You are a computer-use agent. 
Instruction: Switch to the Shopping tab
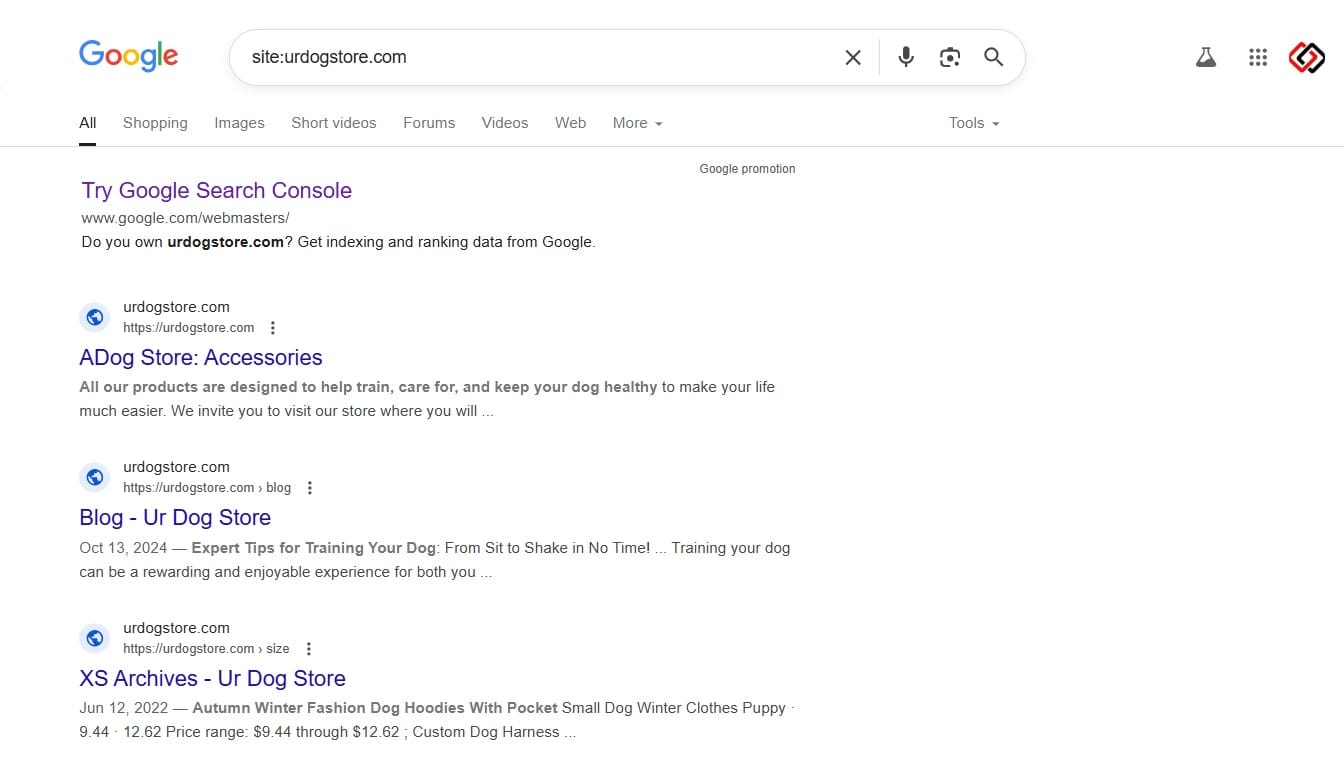[155, 123]
